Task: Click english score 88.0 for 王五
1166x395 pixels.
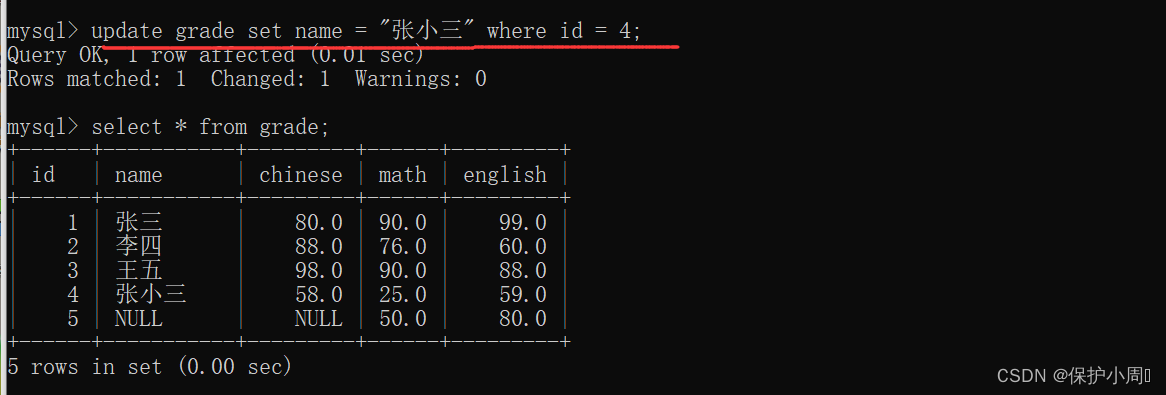Action: coord(523,271)
